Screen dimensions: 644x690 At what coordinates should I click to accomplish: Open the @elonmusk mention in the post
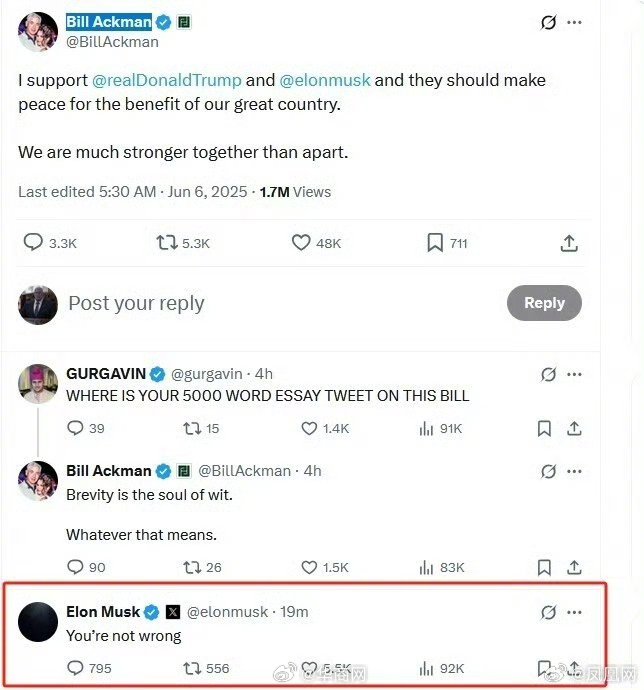pos(325,80)
